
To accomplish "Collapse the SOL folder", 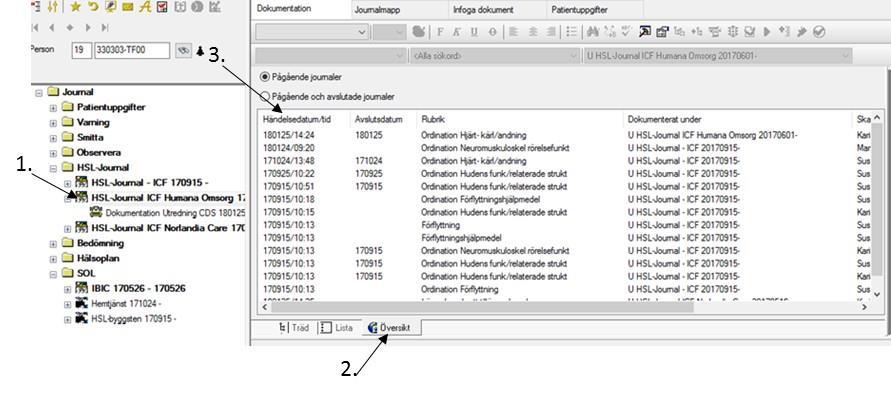I will click(x=53, y=273).
